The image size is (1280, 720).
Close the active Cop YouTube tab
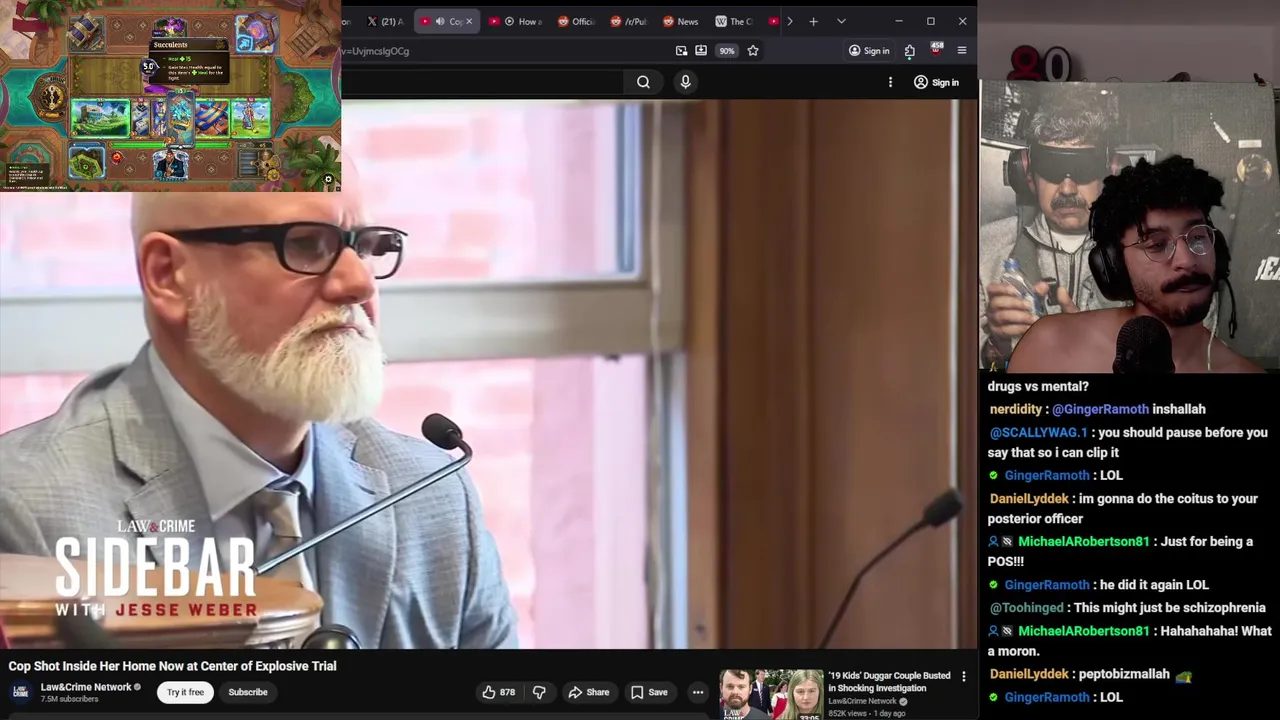(x=469, y=21)
